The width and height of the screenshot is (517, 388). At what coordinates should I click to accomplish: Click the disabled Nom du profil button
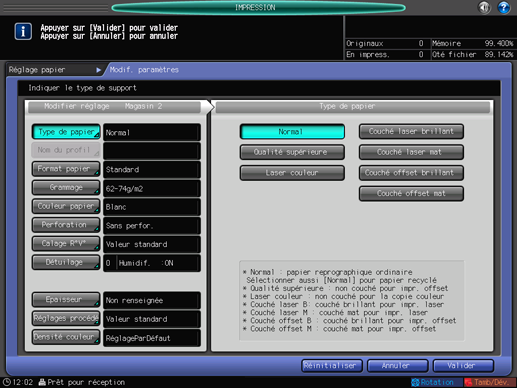click(66, 150)
